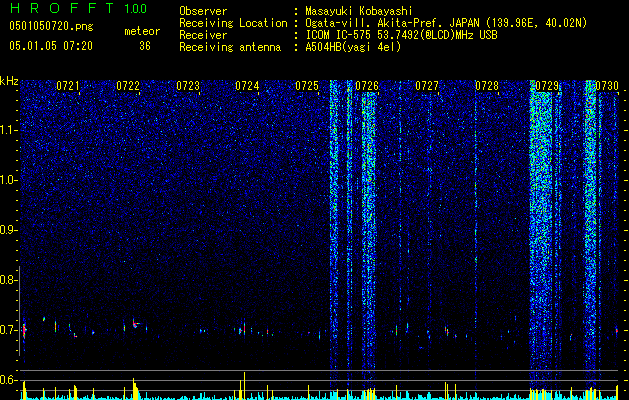Click the 0.7 kHz axis label
Screen dimensions: 629x400
point(8,330)
